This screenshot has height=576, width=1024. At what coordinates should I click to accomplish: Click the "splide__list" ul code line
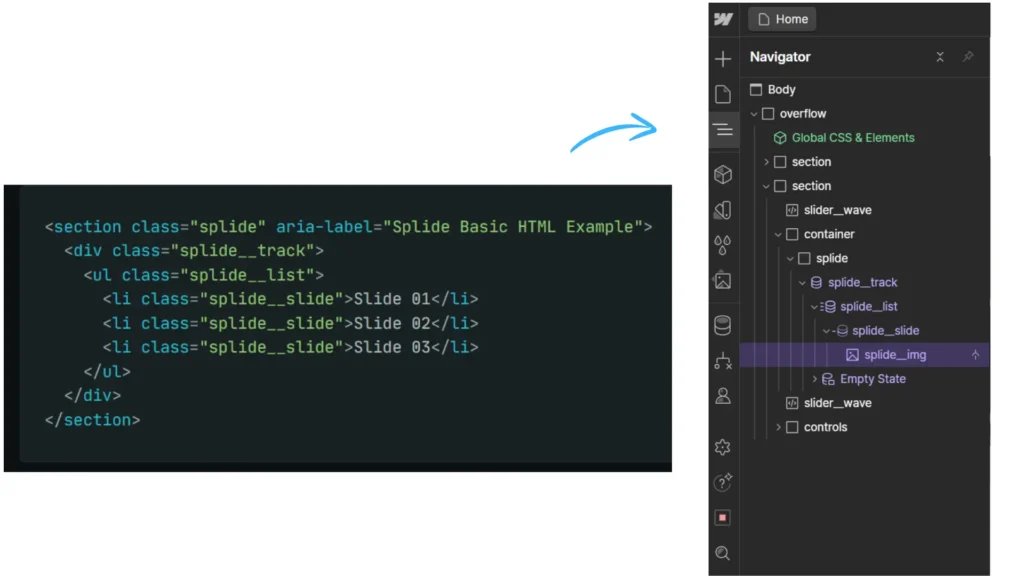(x=204, y=275)
